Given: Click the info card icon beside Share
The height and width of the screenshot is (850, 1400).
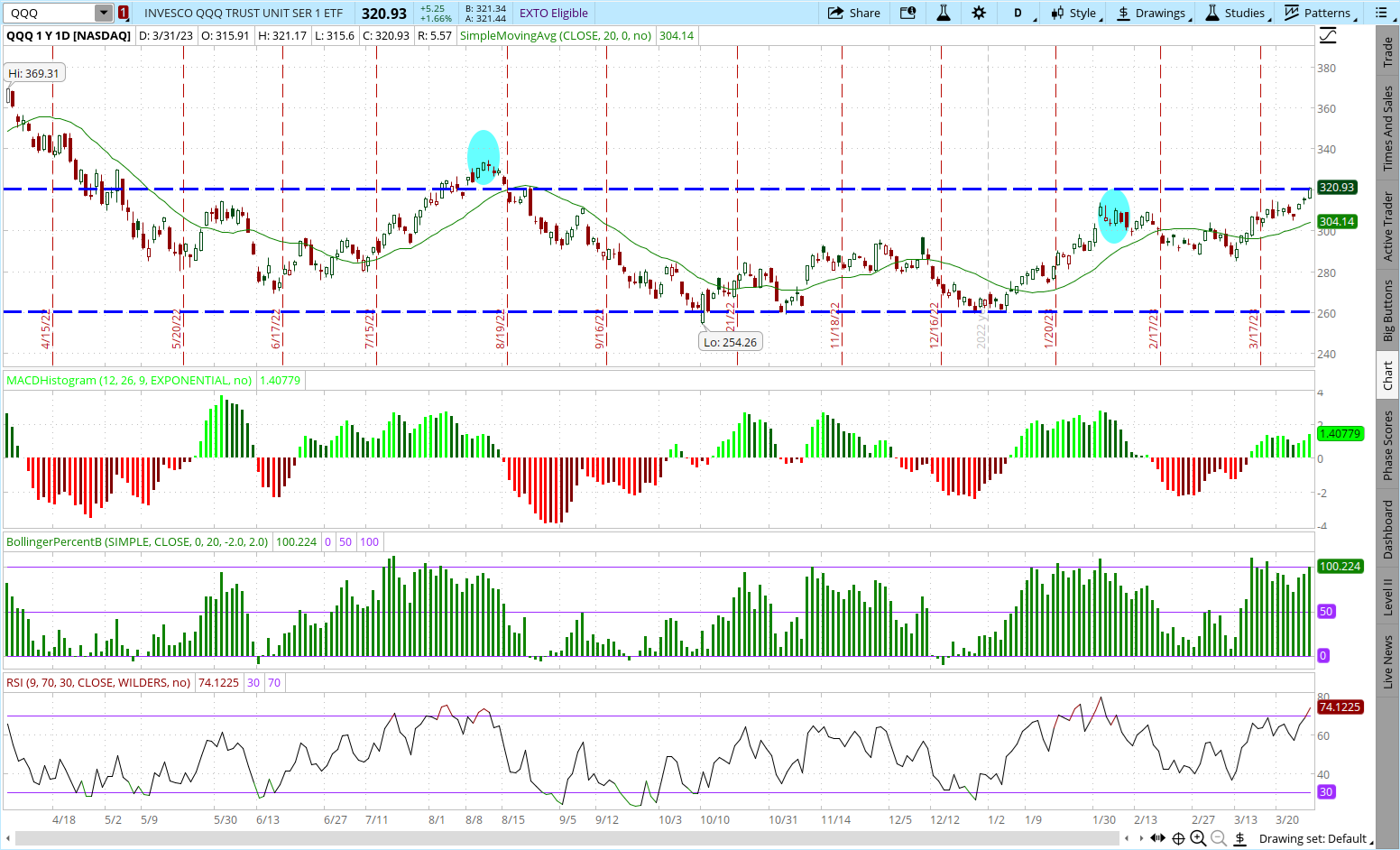Looking at the screenshot, I should pyautogui.click(x=908, y=13).
